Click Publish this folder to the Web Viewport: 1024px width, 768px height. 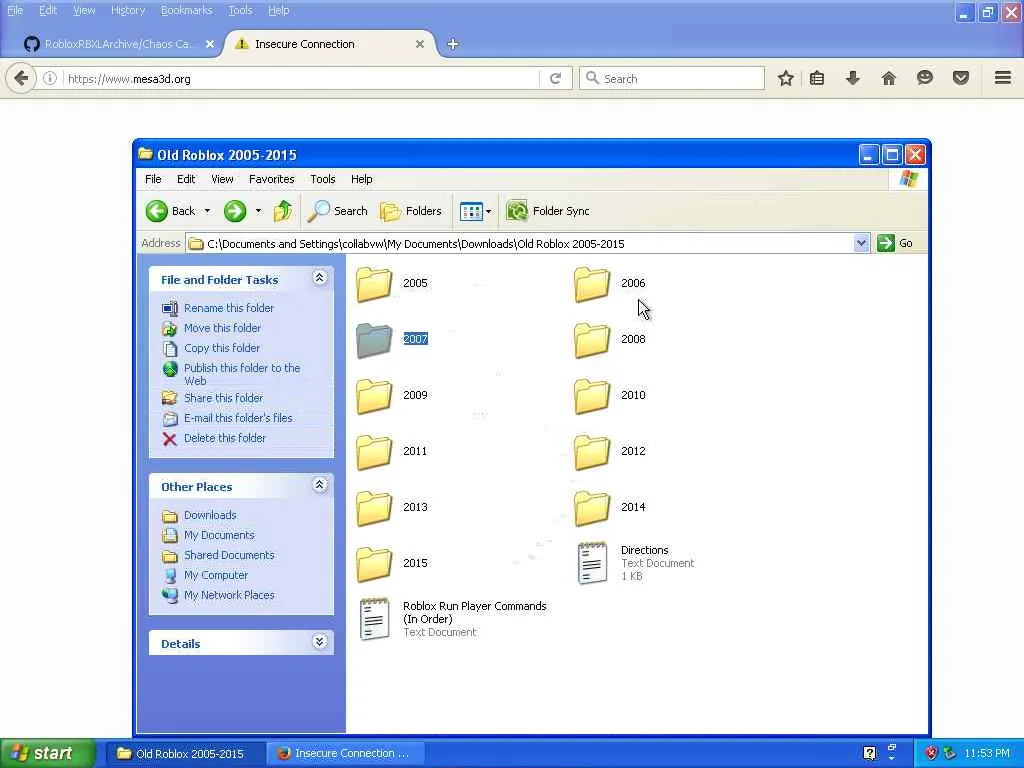coord(242,374)
